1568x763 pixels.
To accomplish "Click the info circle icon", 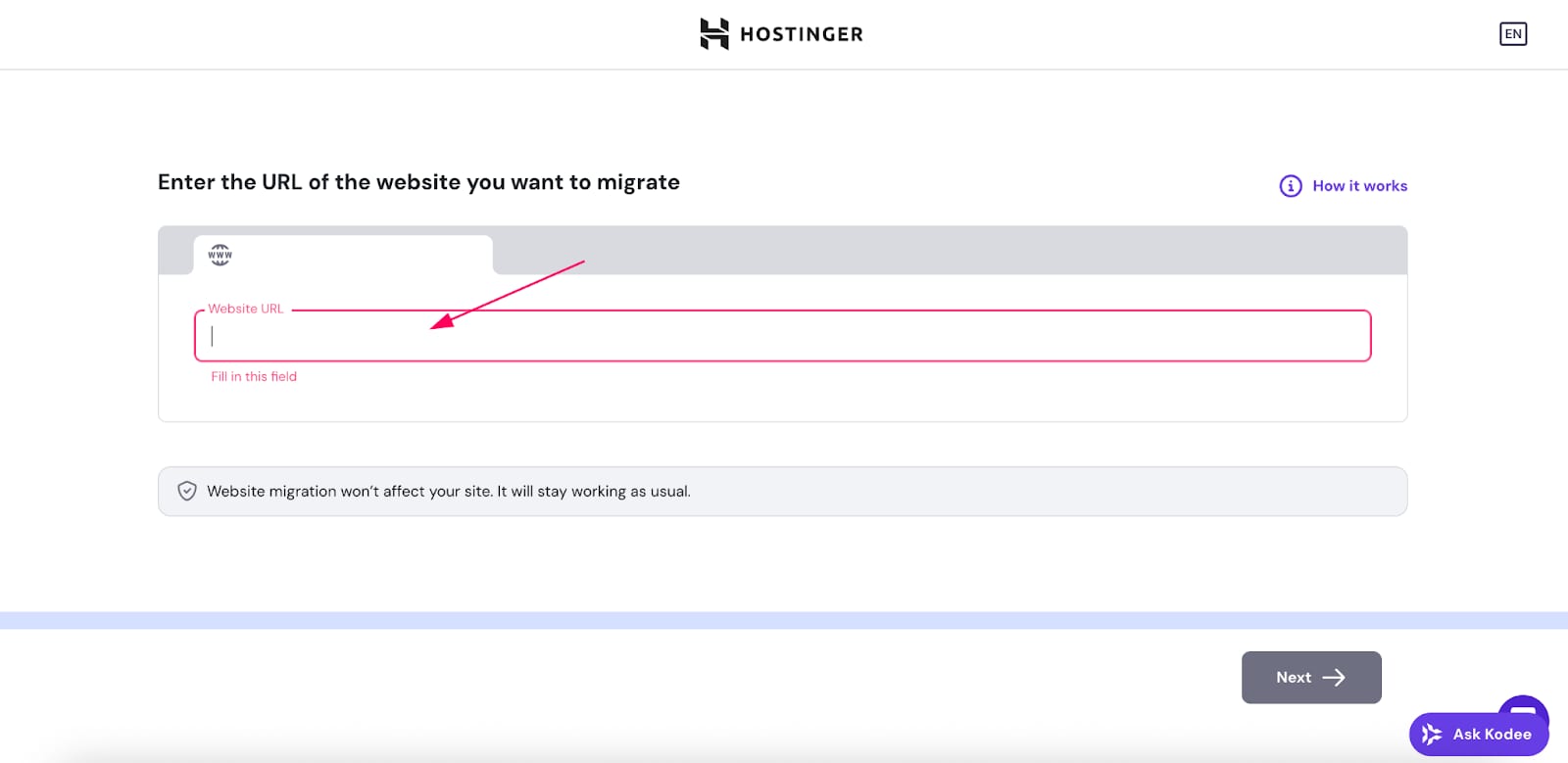I will (x=1291, y=186).
